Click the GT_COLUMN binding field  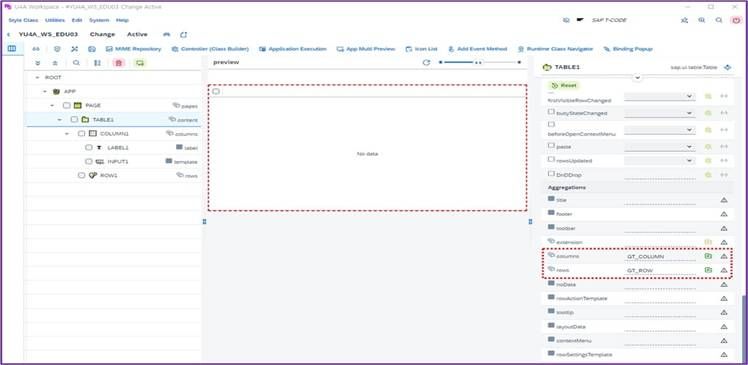point(661,257)
